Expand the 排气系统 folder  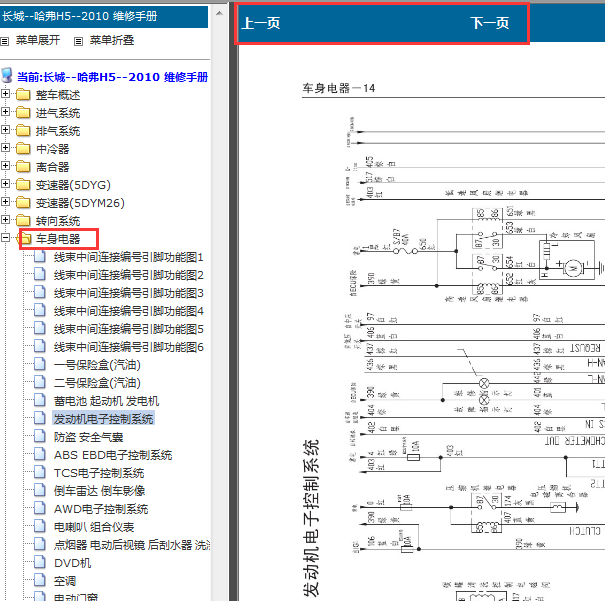[5, 130]
